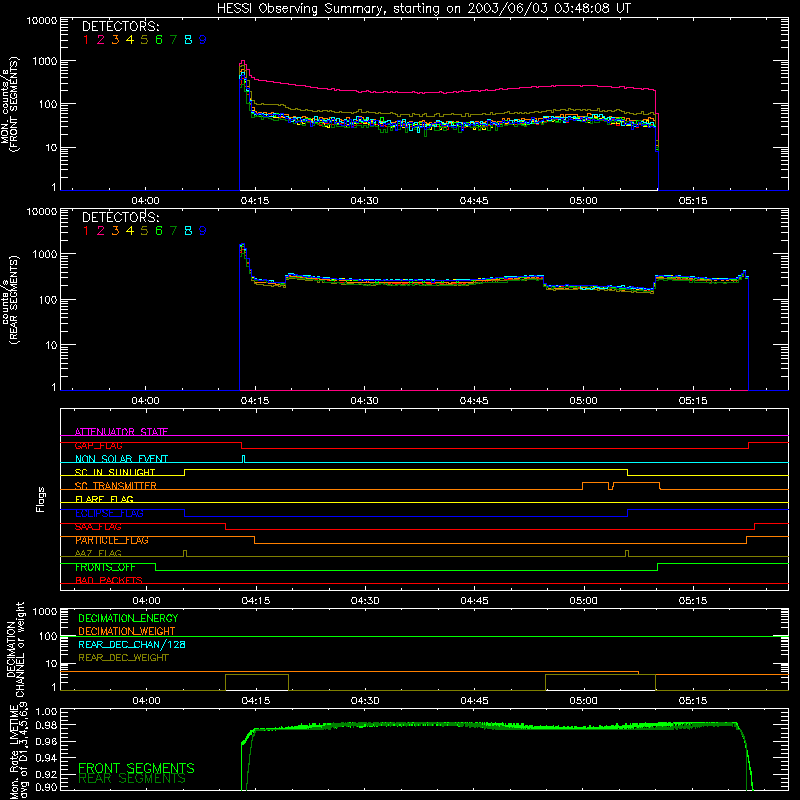Click the ECLIPSE_FLAG label

(x=109, y=513)
